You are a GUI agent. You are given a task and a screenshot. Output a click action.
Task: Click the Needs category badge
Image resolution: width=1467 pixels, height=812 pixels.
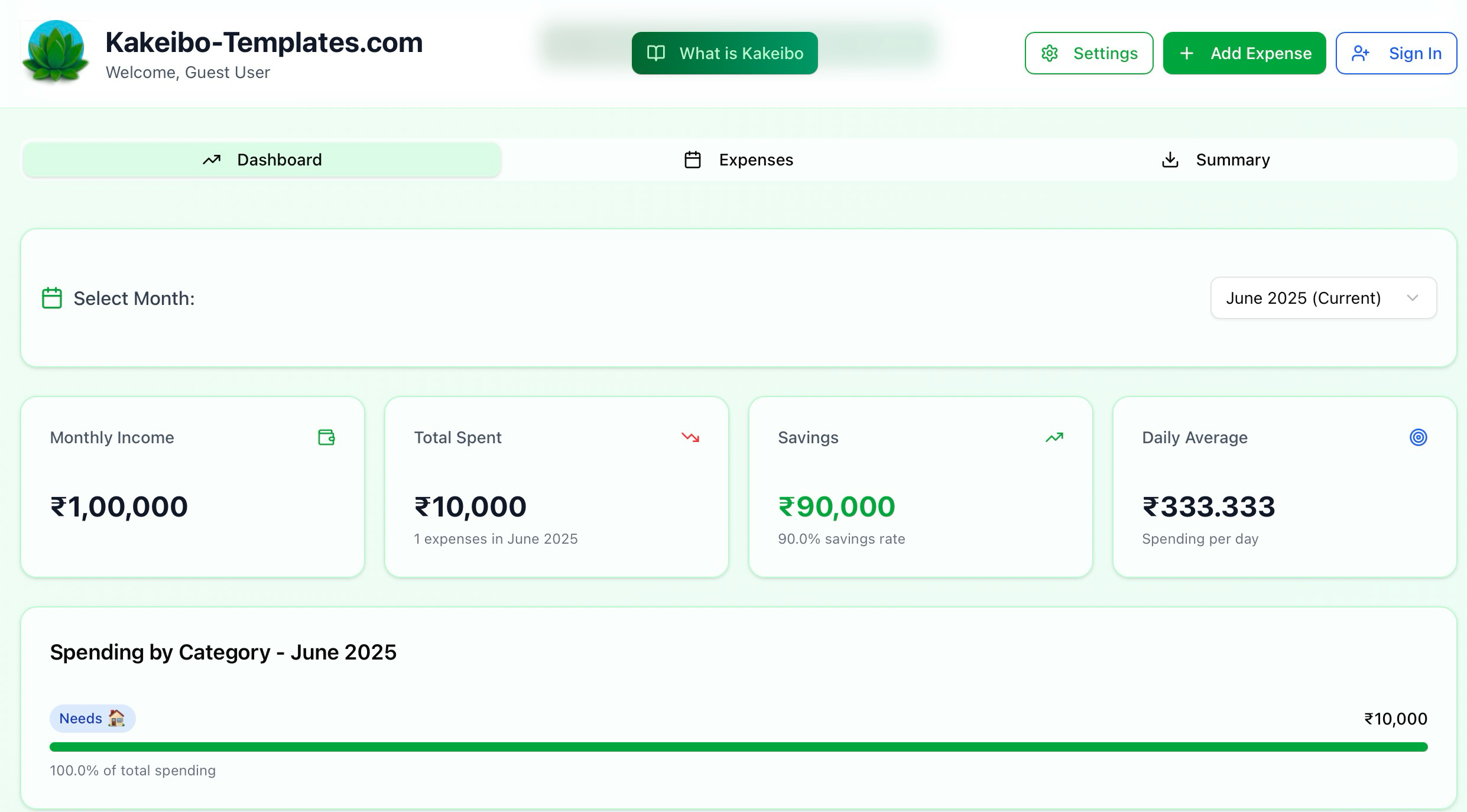click(92, 719)
